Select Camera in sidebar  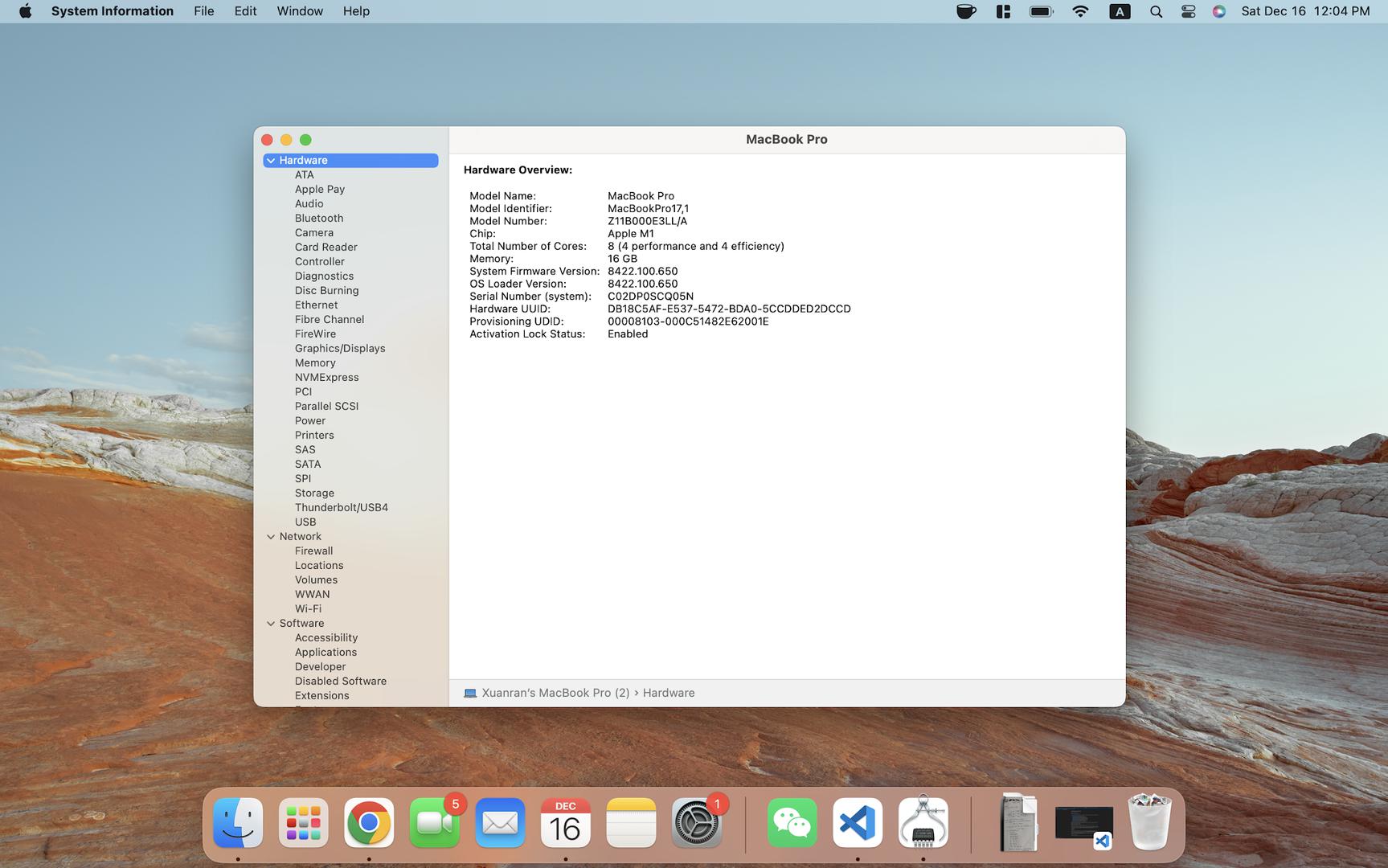pos(314,233)
